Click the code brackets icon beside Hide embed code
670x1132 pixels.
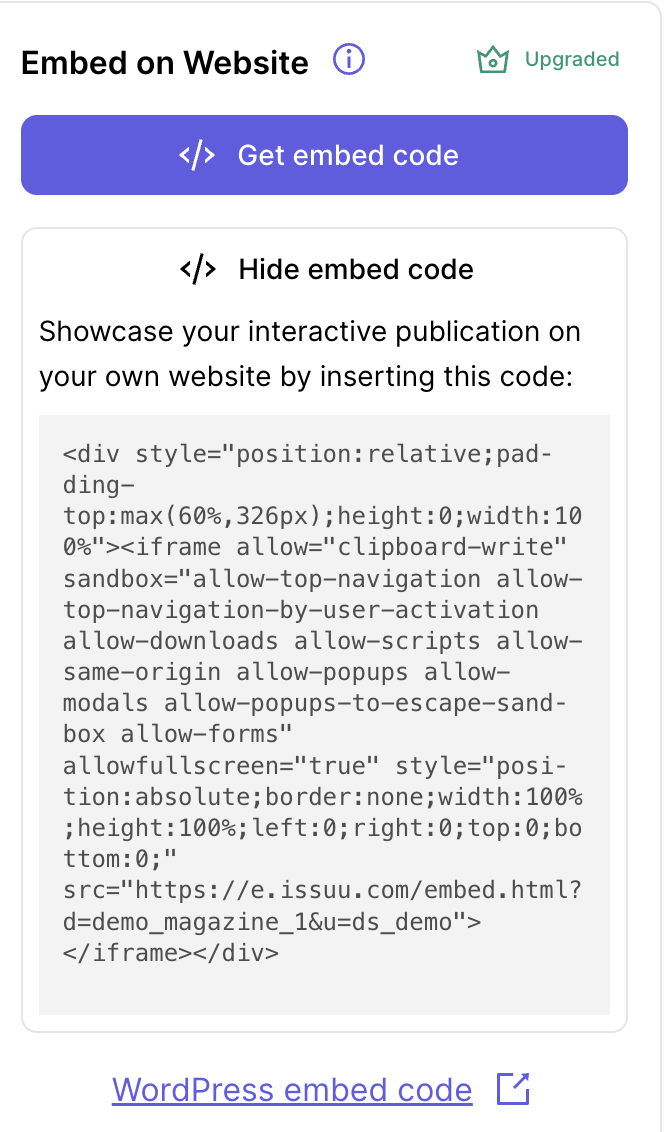tap(197, 269)
